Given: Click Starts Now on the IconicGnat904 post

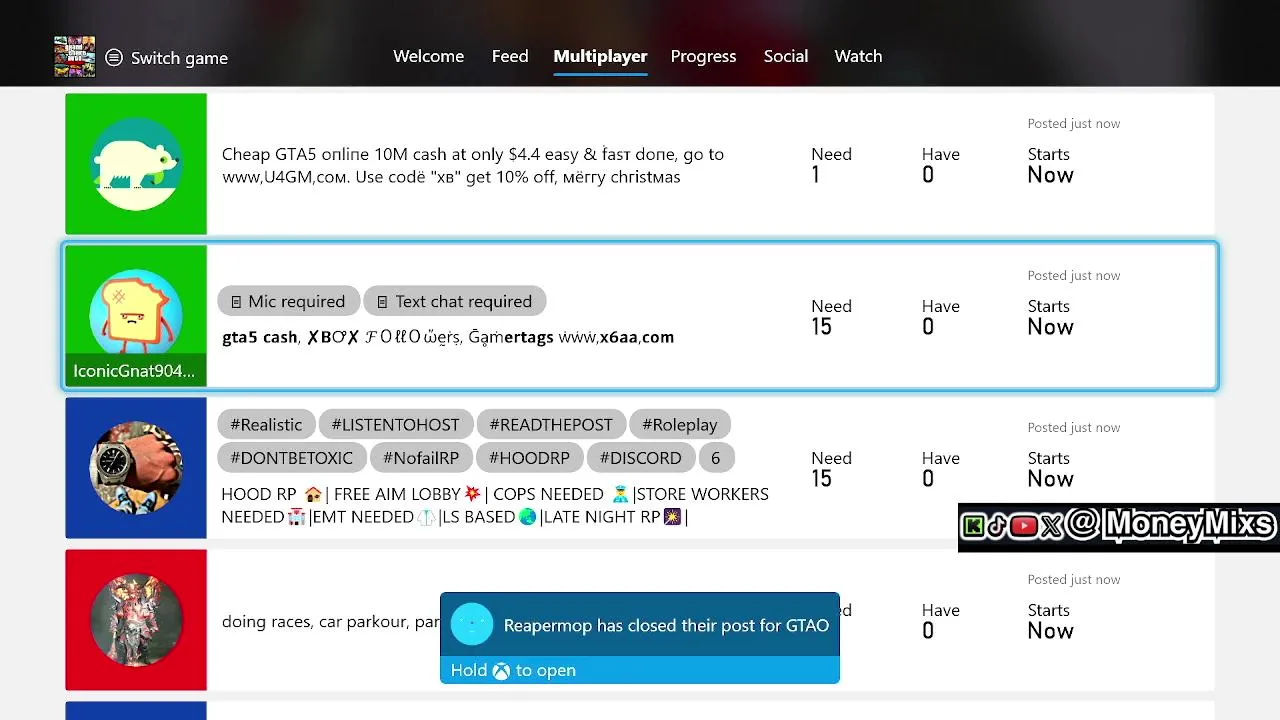Looking at the screenshot, I should 1050,316.
